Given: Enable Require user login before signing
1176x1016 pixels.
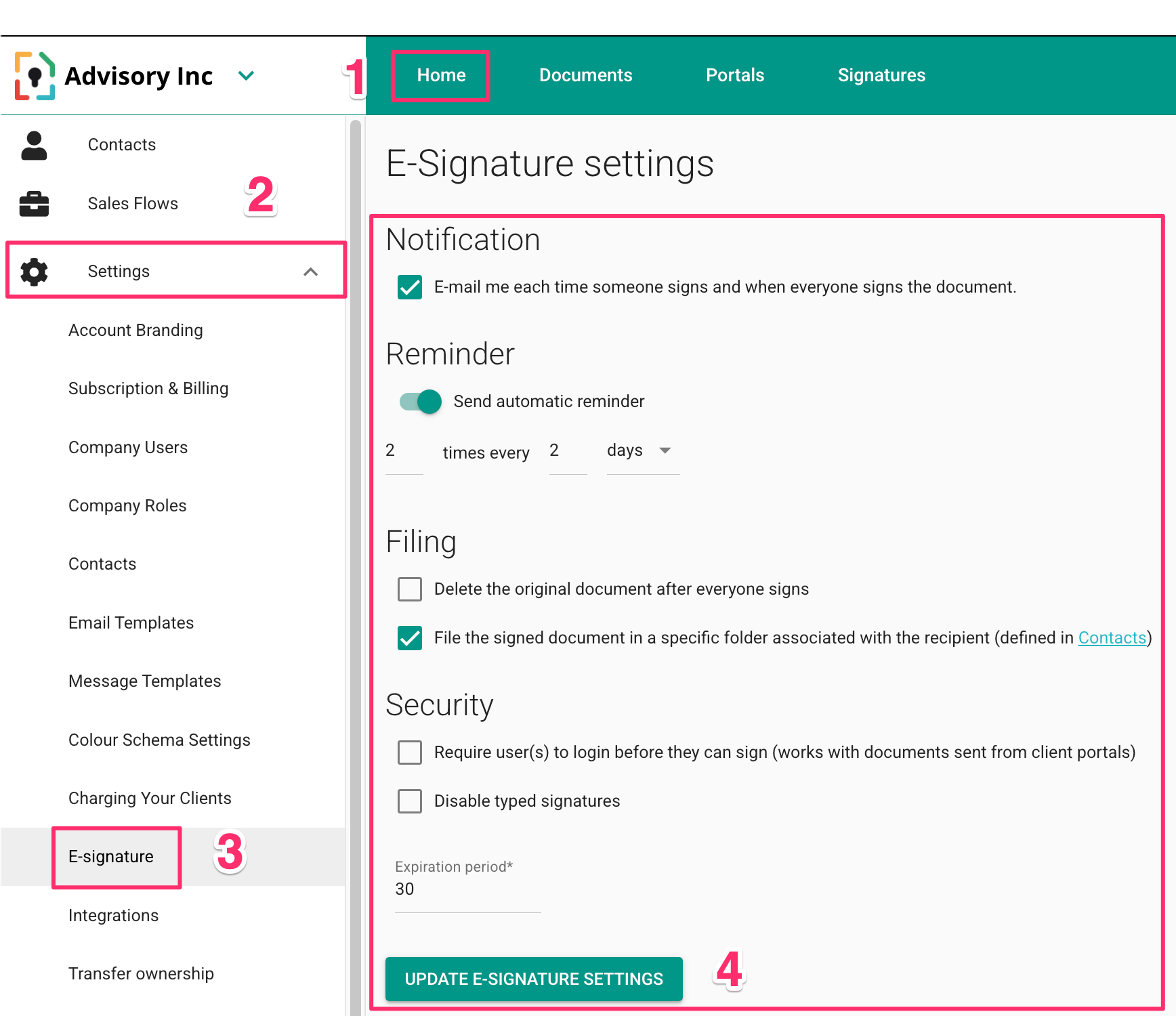Looking at the screenshot, I should point(410,753).
